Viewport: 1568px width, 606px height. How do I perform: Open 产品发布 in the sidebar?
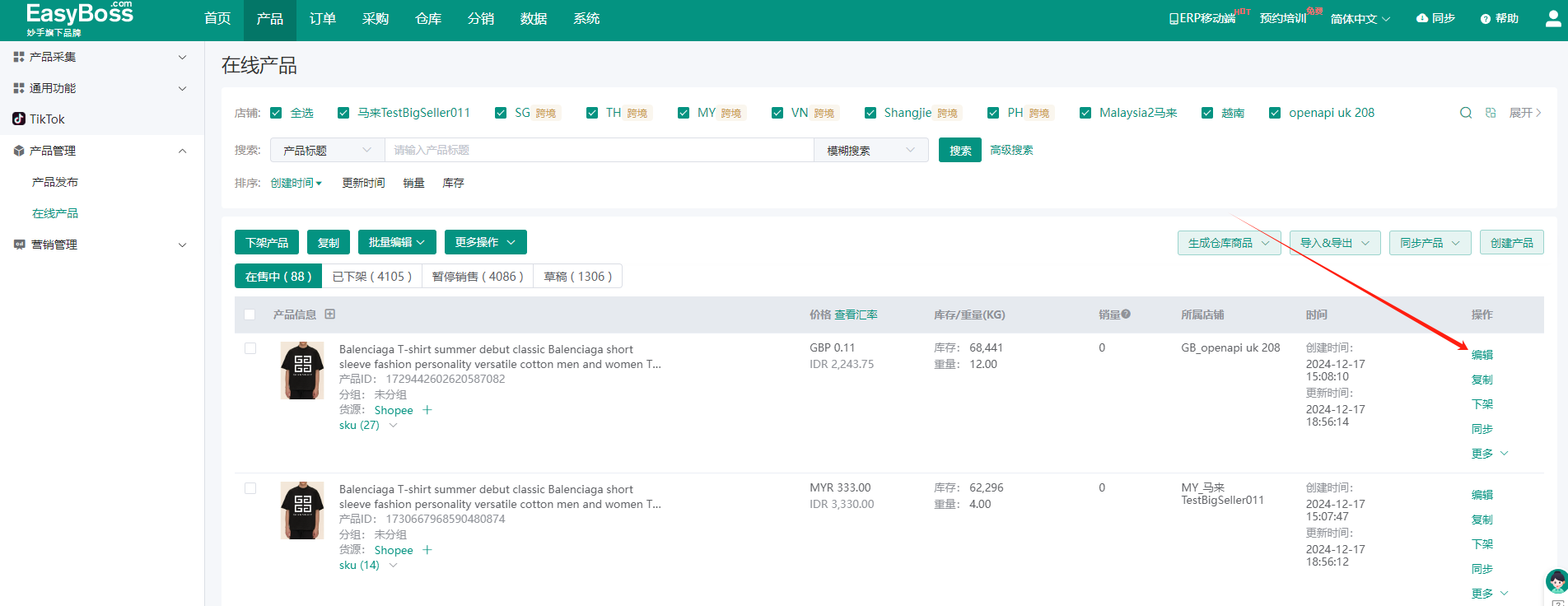(55, 182)
